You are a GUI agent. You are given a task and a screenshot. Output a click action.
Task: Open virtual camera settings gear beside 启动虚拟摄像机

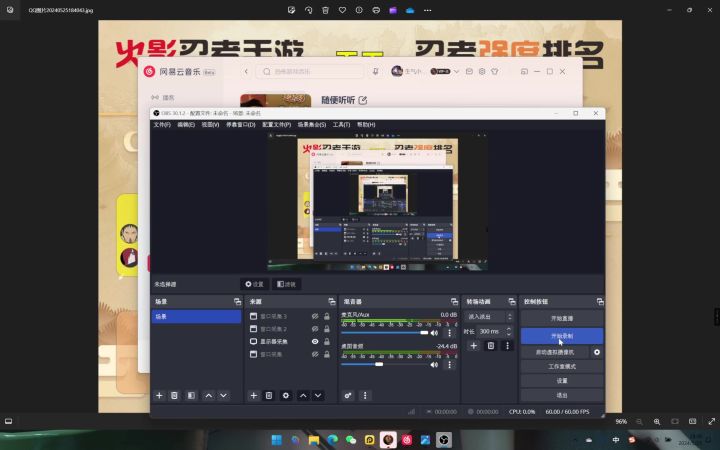[597, 352]
